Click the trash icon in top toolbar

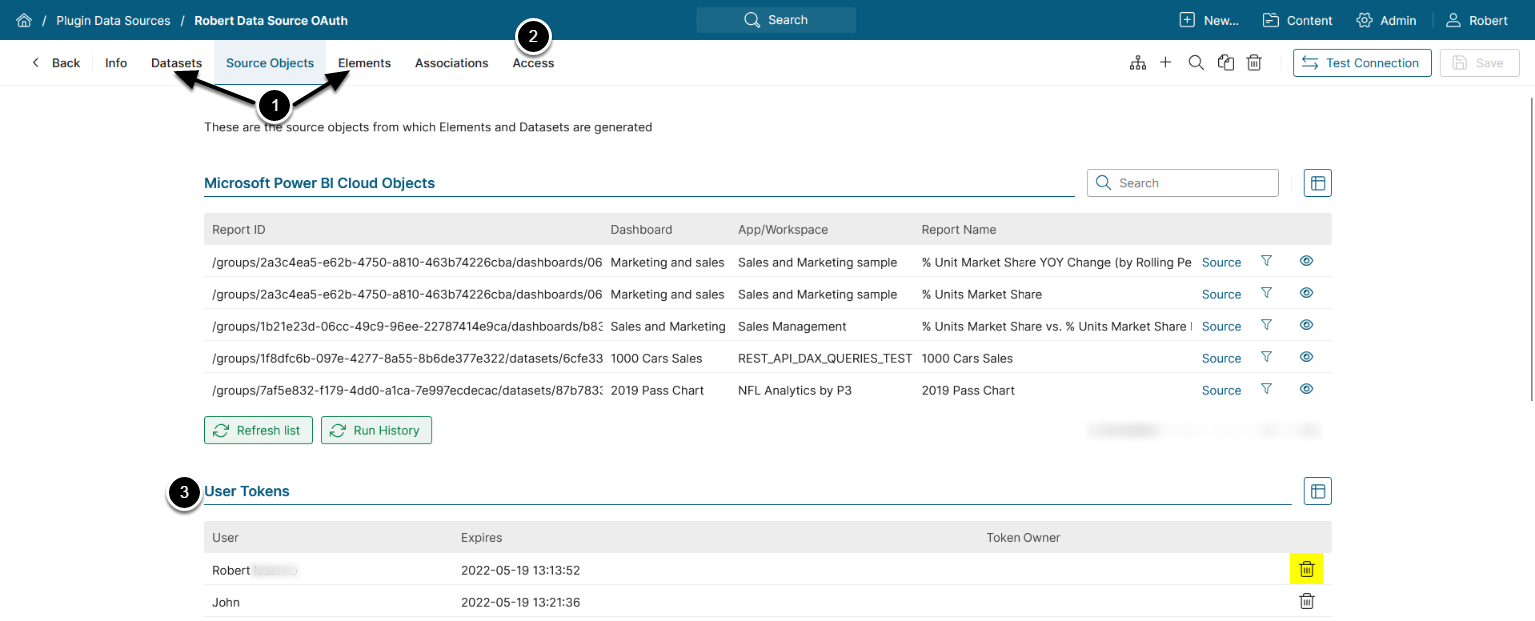pyautogui.click(x=1254, y=63)
